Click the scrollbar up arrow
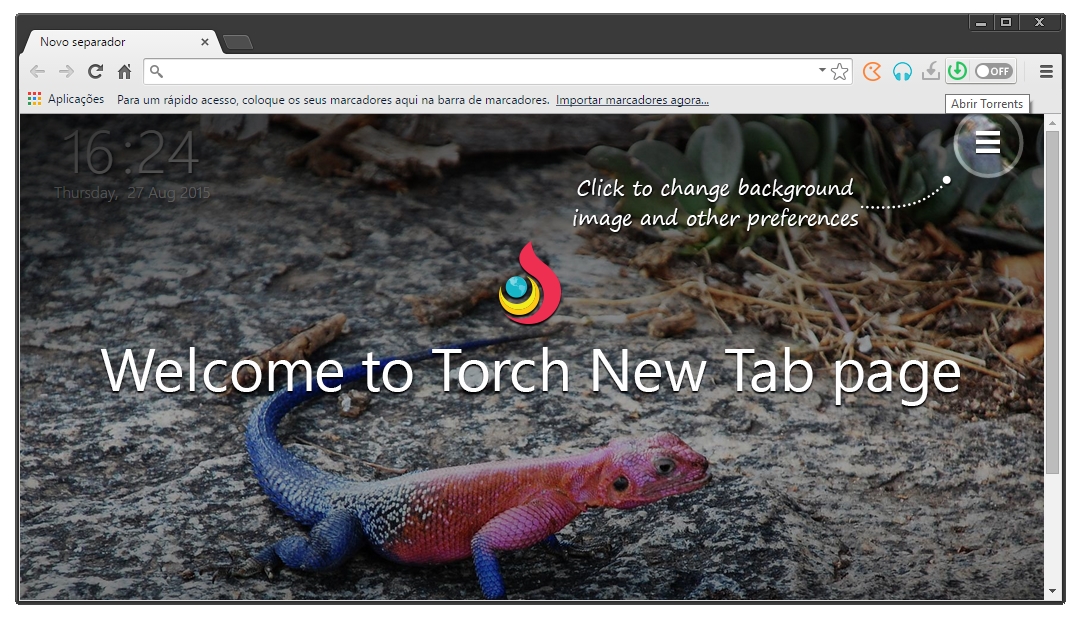This screenshot has width=1078, height=619. coord(1052,123)
